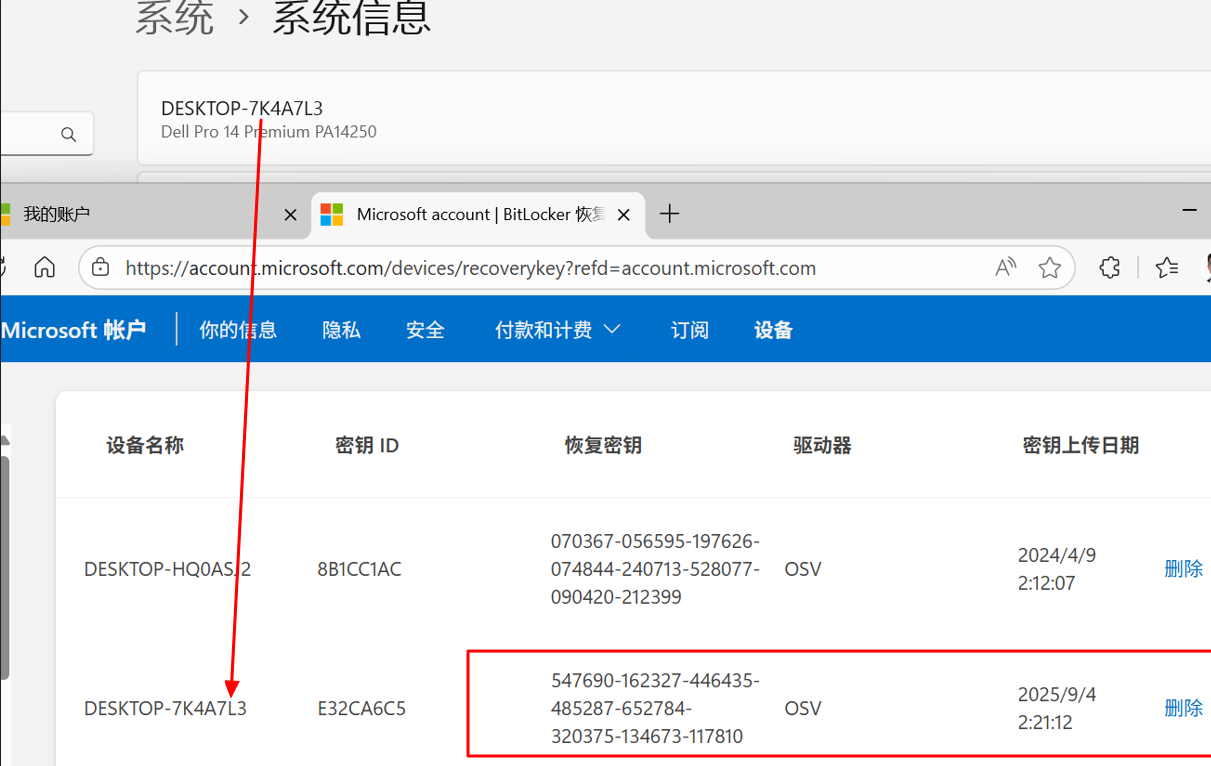1211x766 pixels.
Task: Click 删除 for the DESKTOP-7K4A7L3 key
Action: [1183, 707]
